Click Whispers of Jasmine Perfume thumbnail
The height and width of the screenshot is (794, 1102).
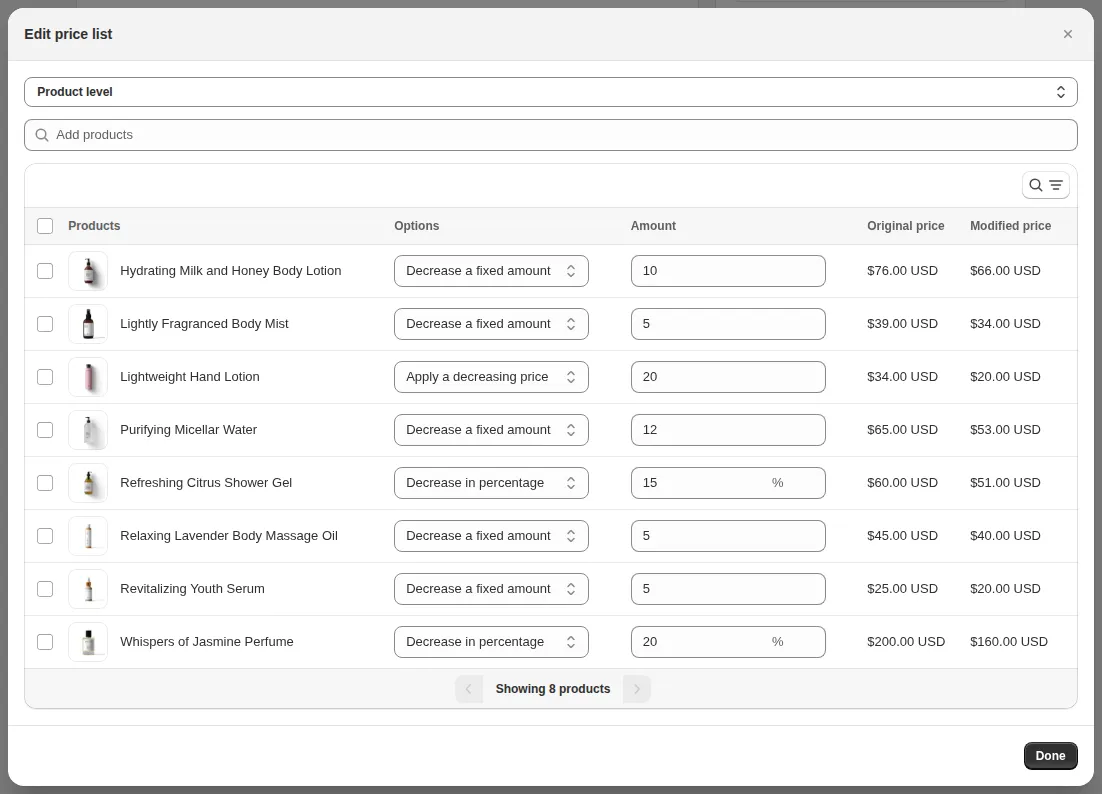(88, 642)
